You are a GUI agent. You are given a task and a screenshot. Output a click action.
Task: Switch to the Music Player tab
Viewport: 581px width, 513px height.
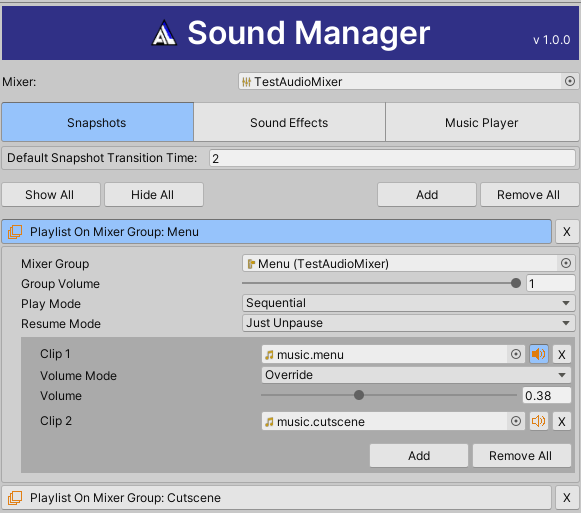point(482,122)
